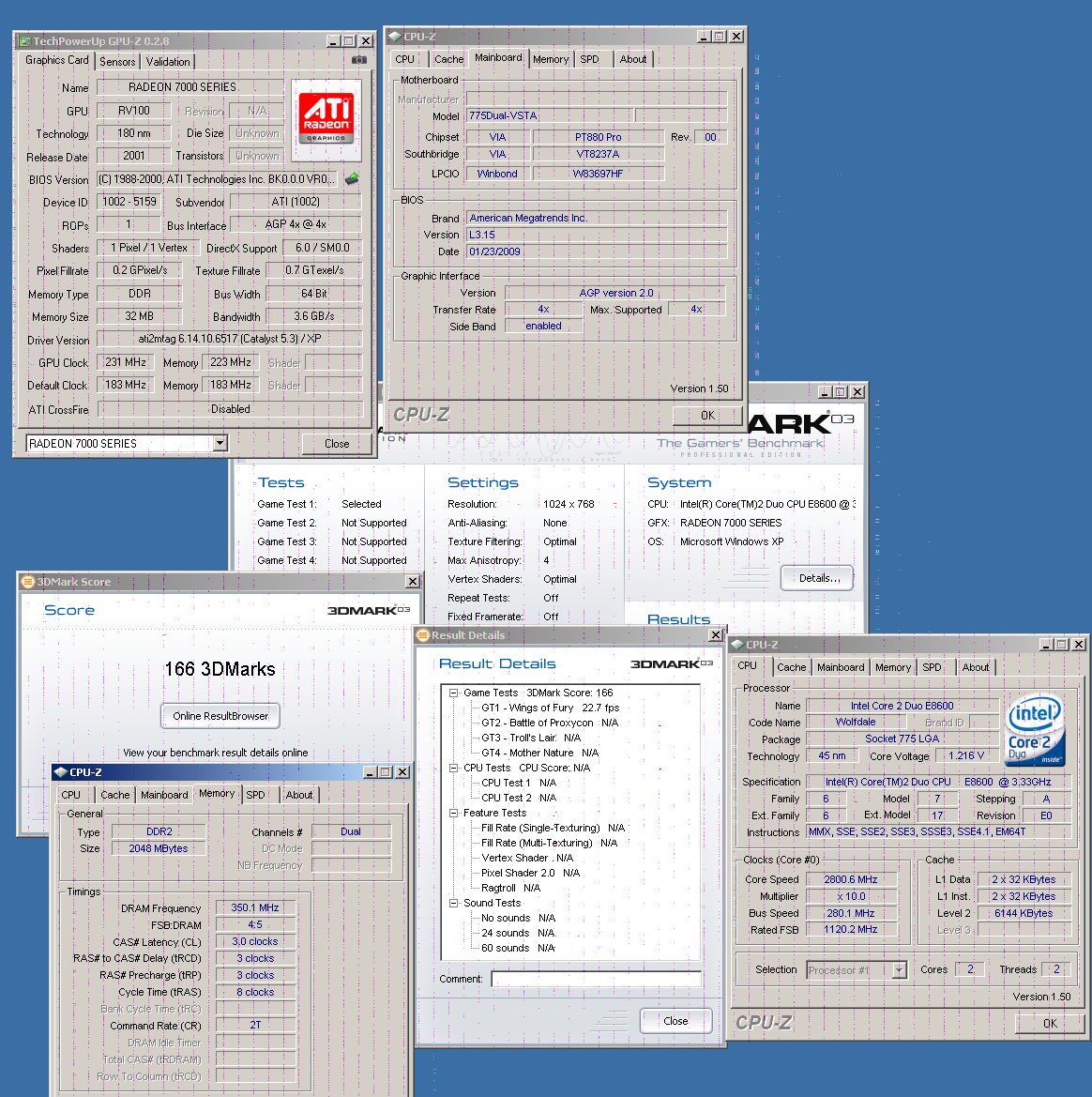Click the Close button in Result Details
Screen dimensions: 1092x1097
click(x=675, y=1021)
